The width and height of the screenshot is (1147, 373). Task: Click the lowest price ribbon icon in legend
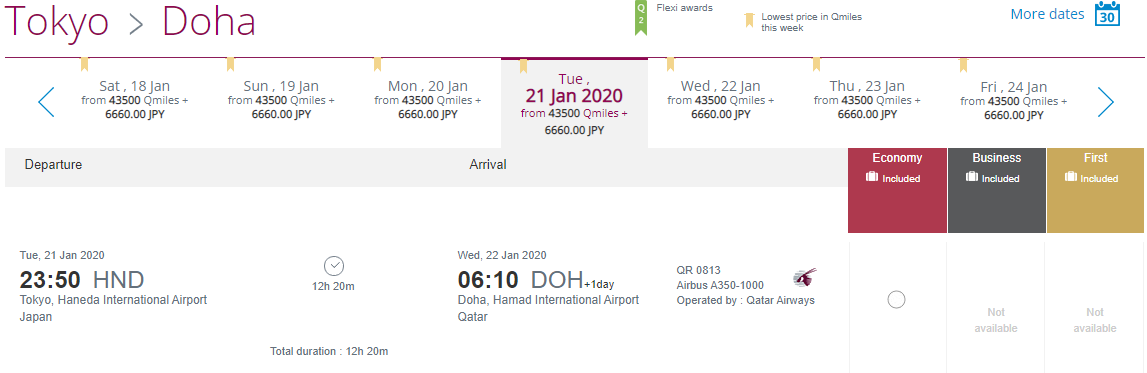tap(749, 20)
